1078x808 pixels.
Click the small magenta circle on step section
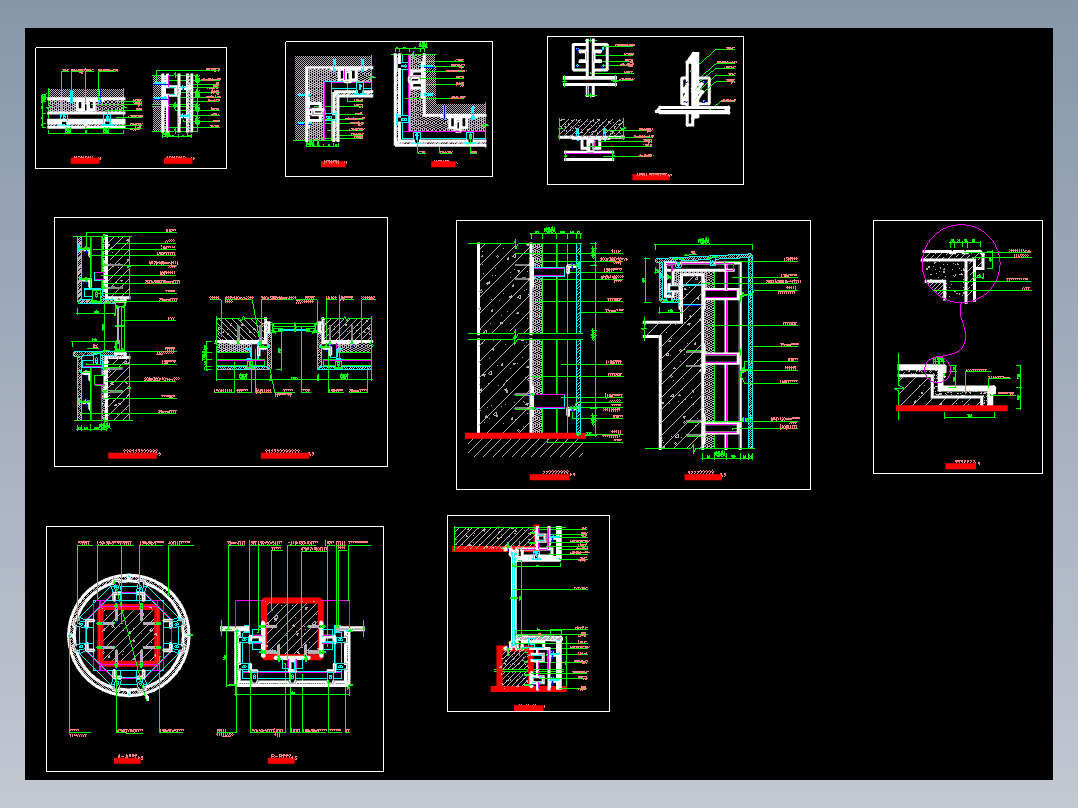pos(938,369)
